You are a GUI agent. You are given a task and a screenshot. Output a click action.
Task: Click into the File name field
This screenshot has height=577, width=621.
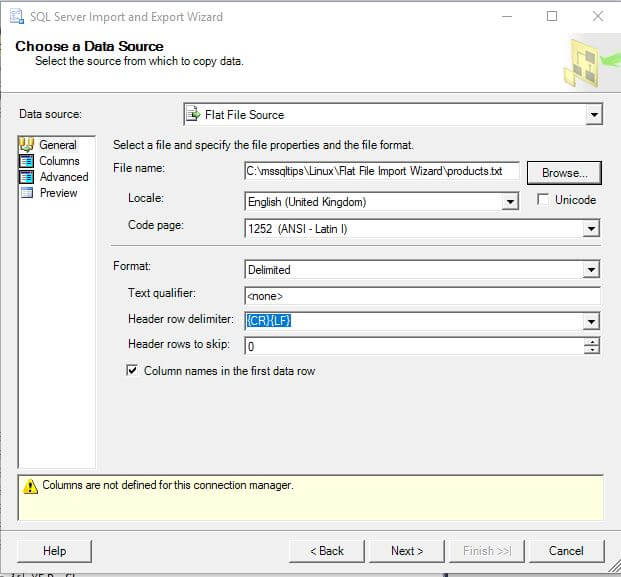[382, 171]
